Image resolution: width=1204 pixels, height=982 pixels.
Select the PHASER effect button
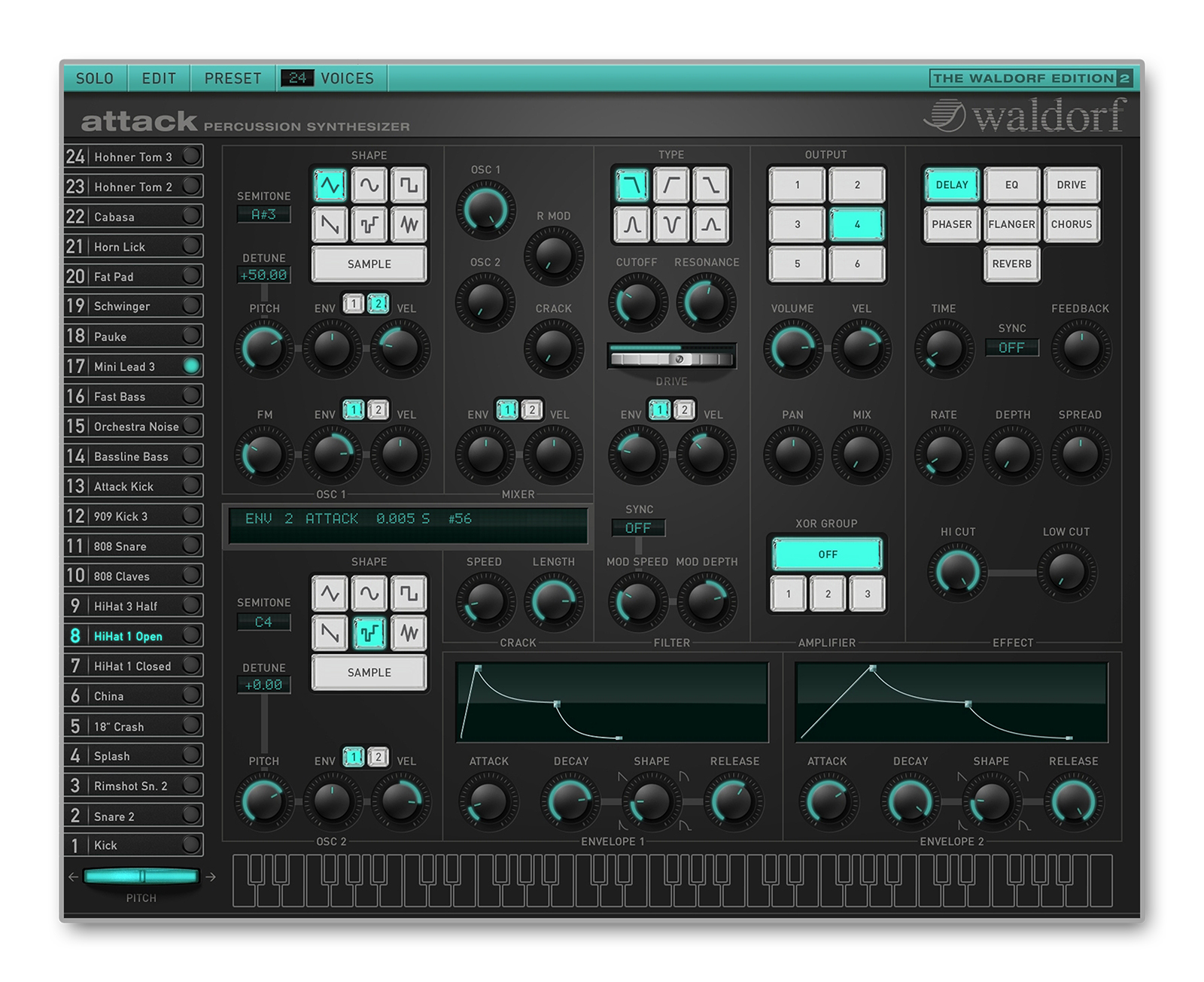pyautogui.click(x=952, y=224)
